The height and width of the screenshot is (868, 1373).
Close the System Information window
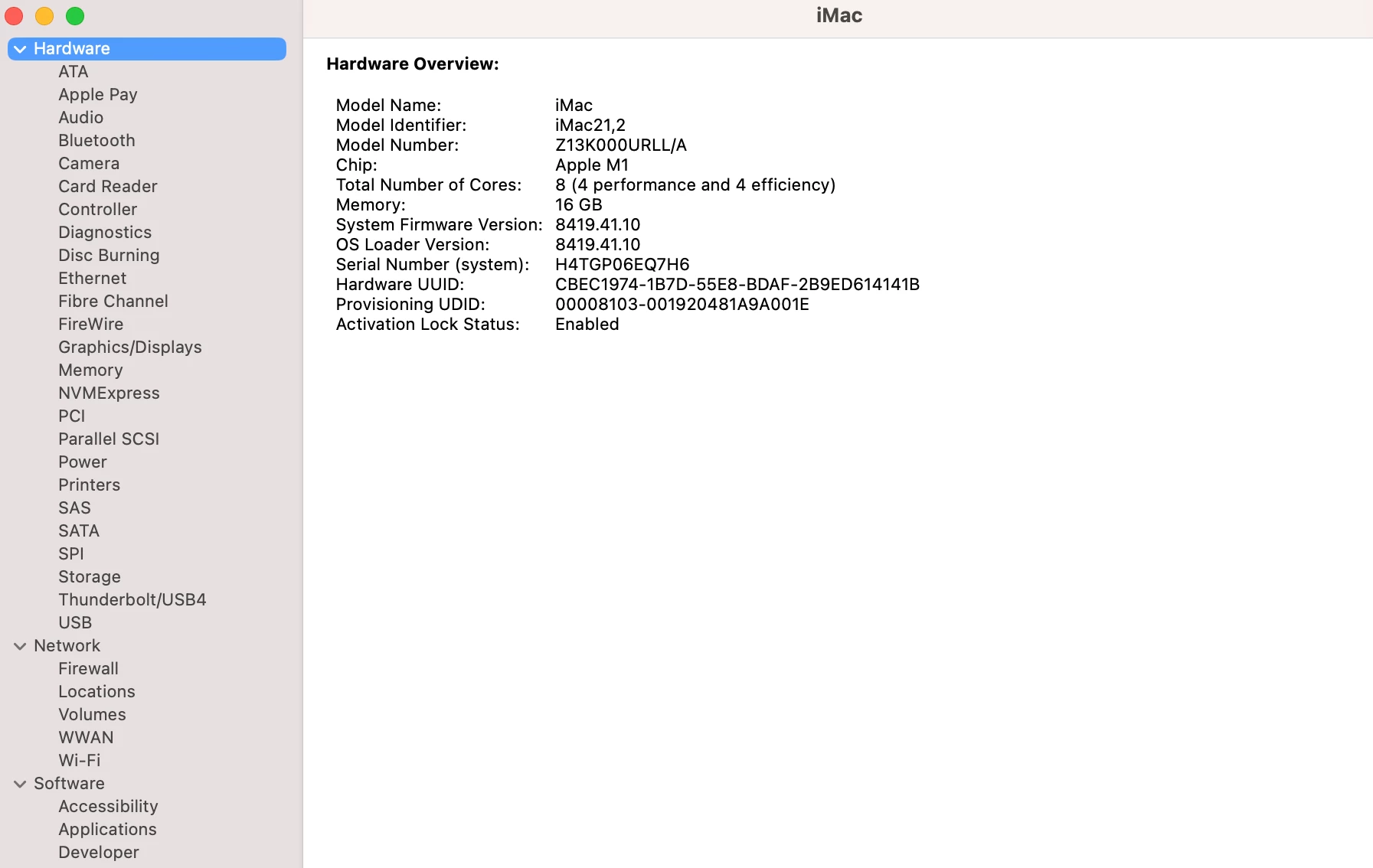(x=15, y=16)
